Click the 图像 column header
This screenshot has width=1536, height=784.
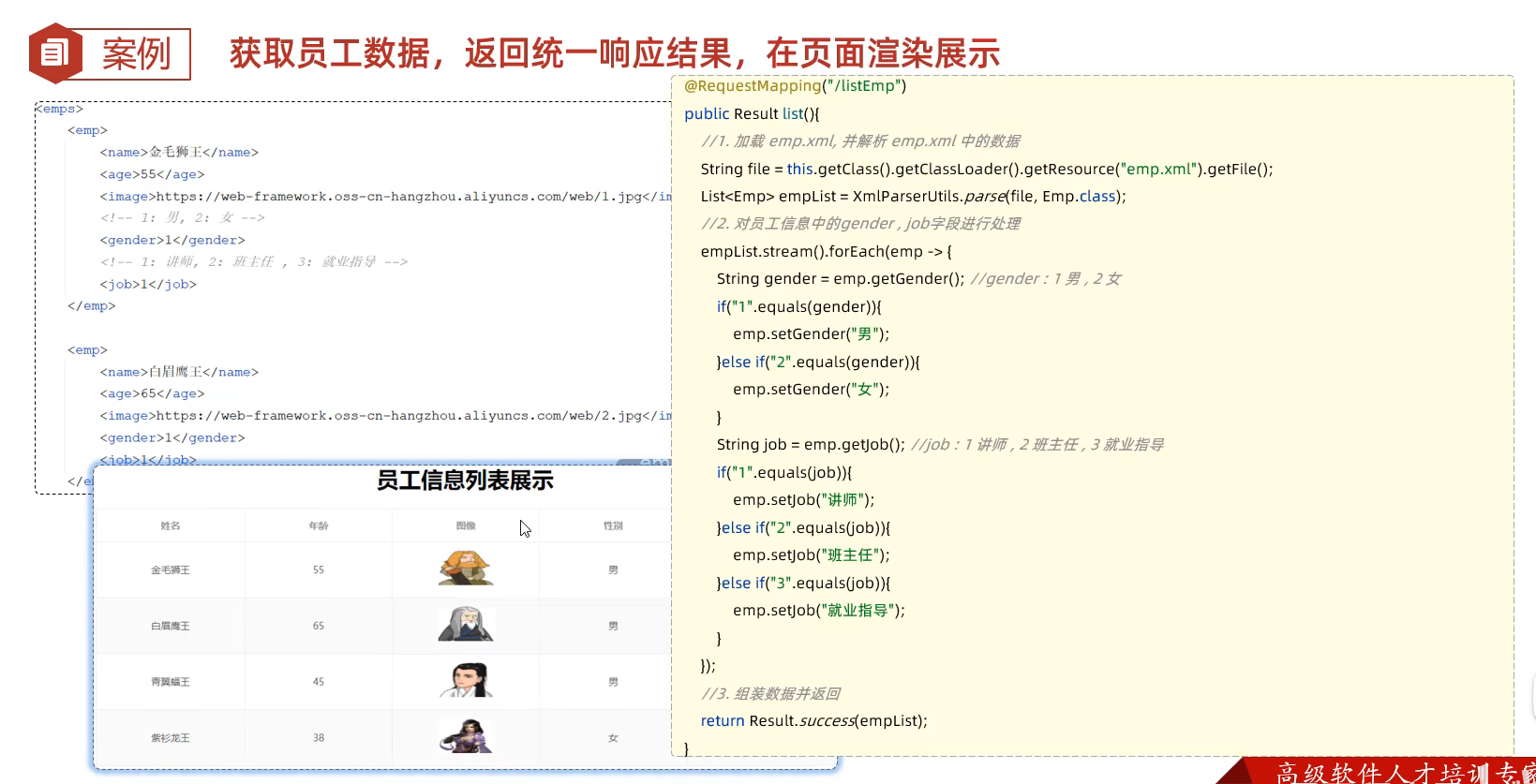click(466, 526)
